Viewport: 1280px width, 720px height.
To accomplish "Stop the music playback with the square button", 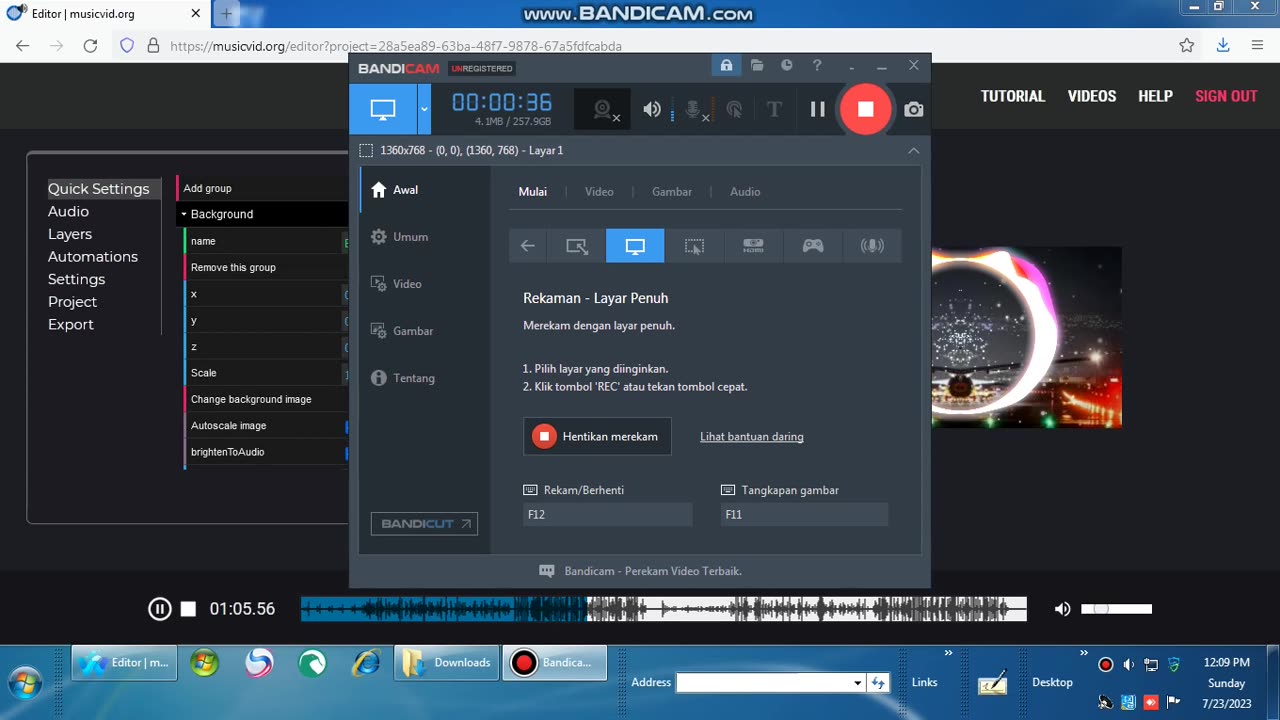I will (188, 609).
